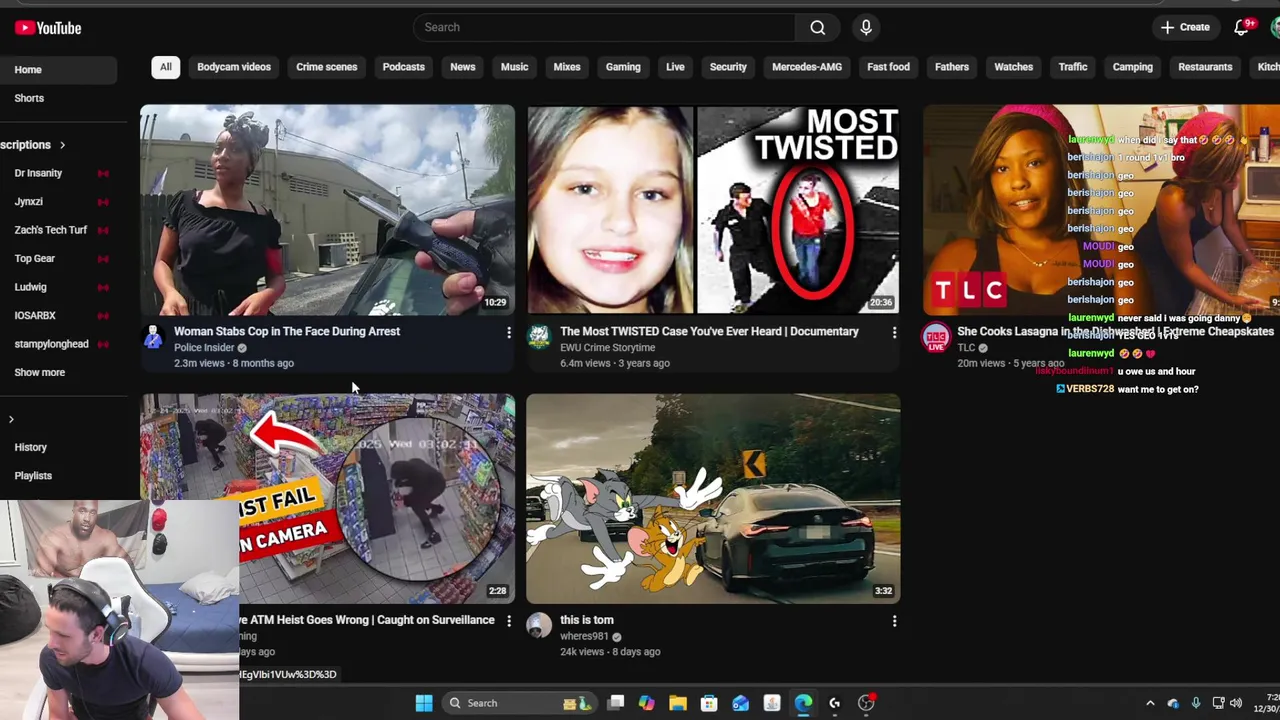Image resolution: width=1280 pixels, height=720 pixels.
Task: Open the Ludwig subscription
Action: 30,287
